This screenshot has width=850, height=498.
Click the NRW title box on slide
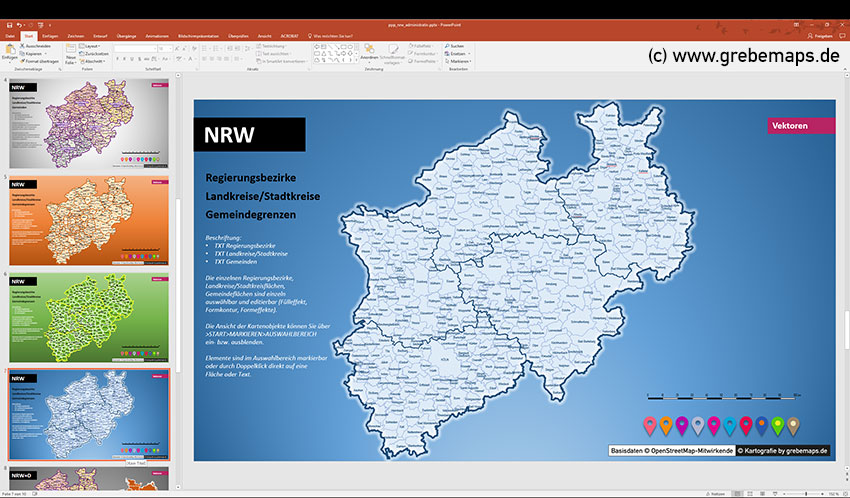[249, 135]
